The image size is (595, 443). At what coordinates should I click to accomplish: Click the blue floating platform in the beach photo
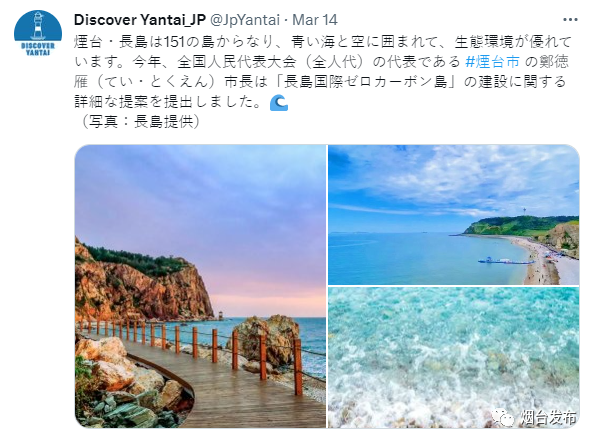click(x=505, y=261)
